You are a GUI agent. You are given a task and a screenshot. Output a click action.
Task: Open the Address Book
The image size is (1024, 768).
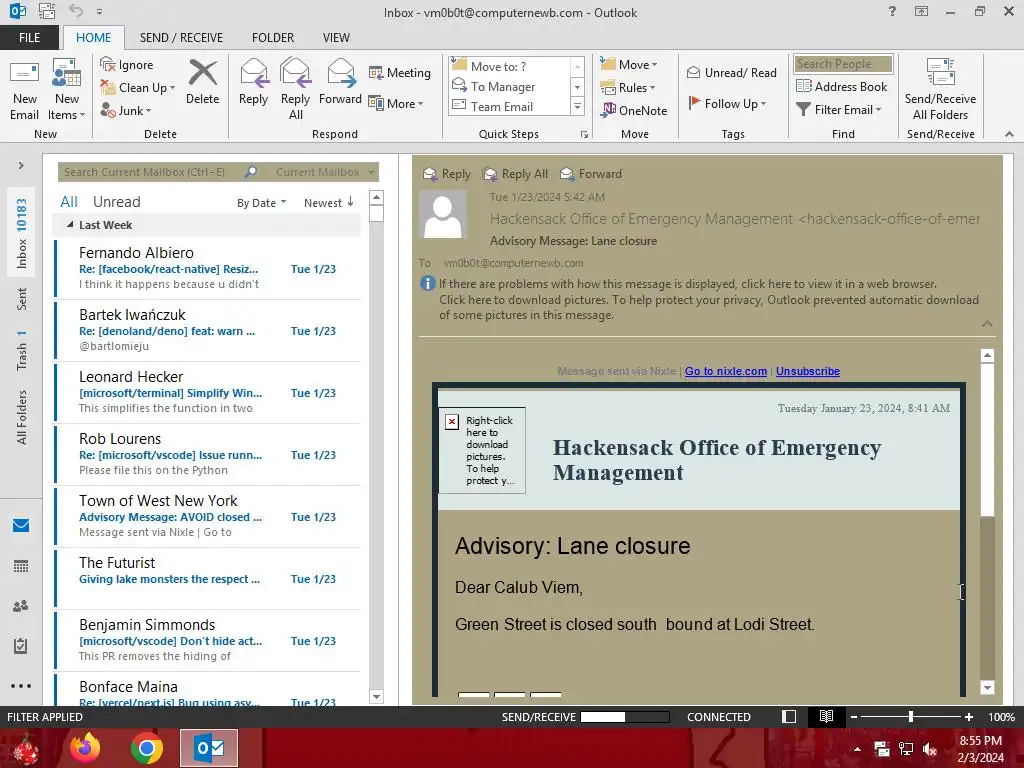[841, 86]
